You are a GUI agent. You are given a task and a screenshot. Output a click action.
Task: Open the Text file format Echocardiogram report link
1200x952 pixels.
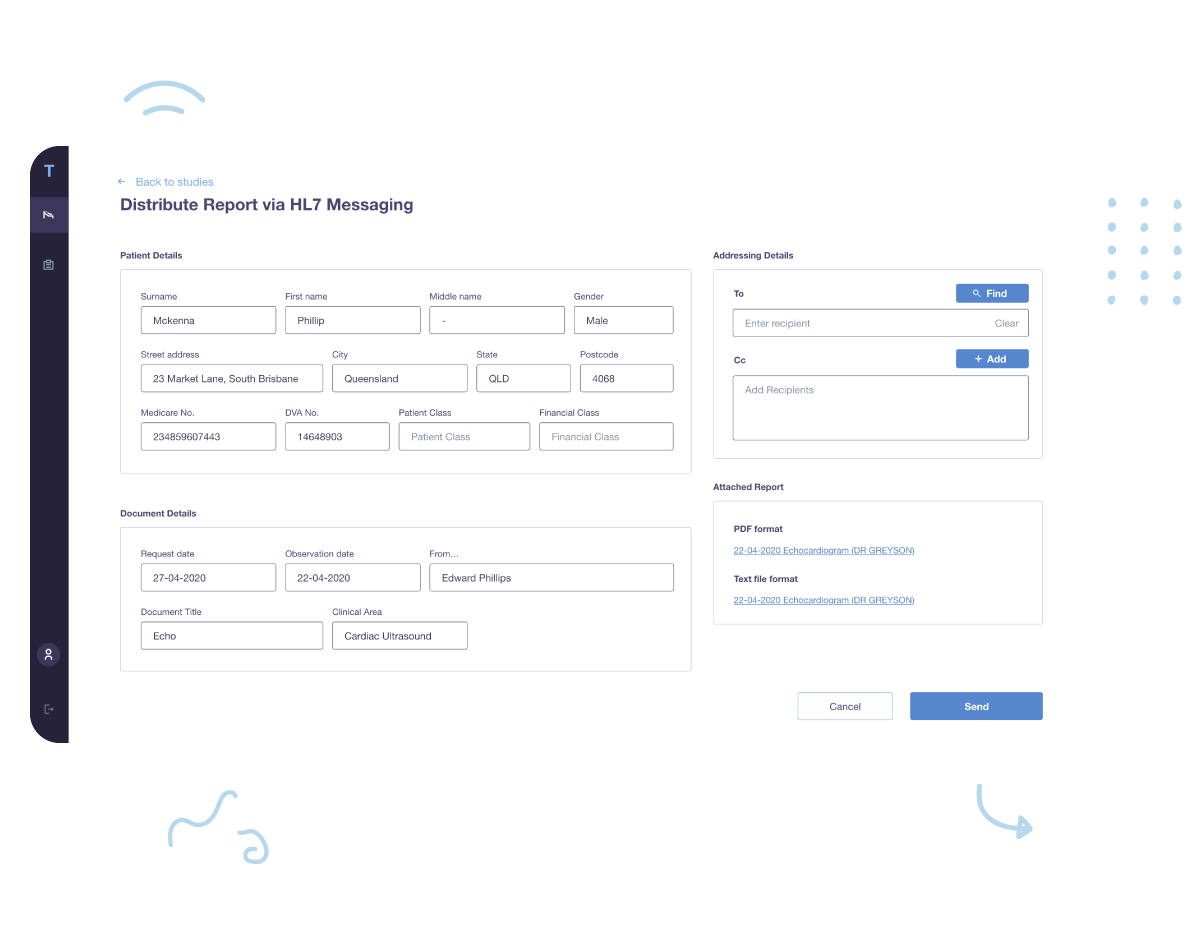tap(824, 601)
